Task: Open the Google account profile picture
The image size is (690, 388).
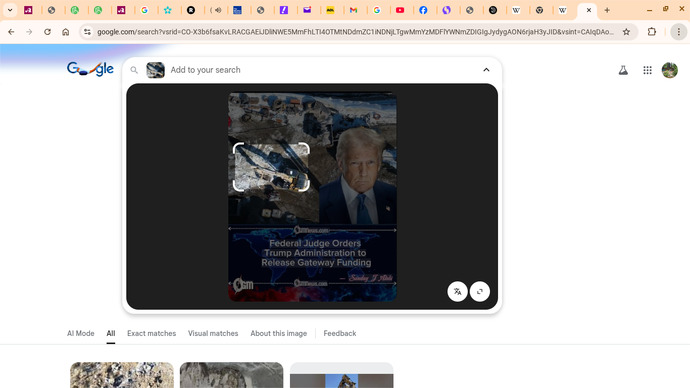Action: click(670, 70)
